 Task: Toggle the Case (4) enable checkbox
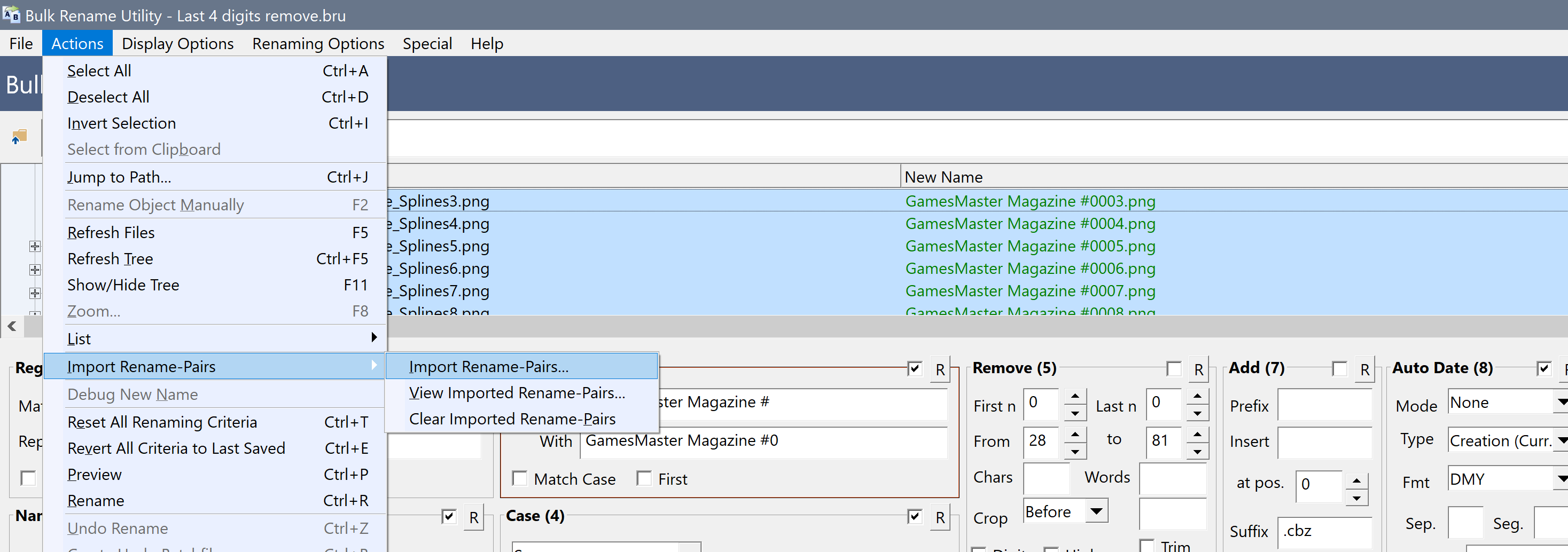pos(915,516)
